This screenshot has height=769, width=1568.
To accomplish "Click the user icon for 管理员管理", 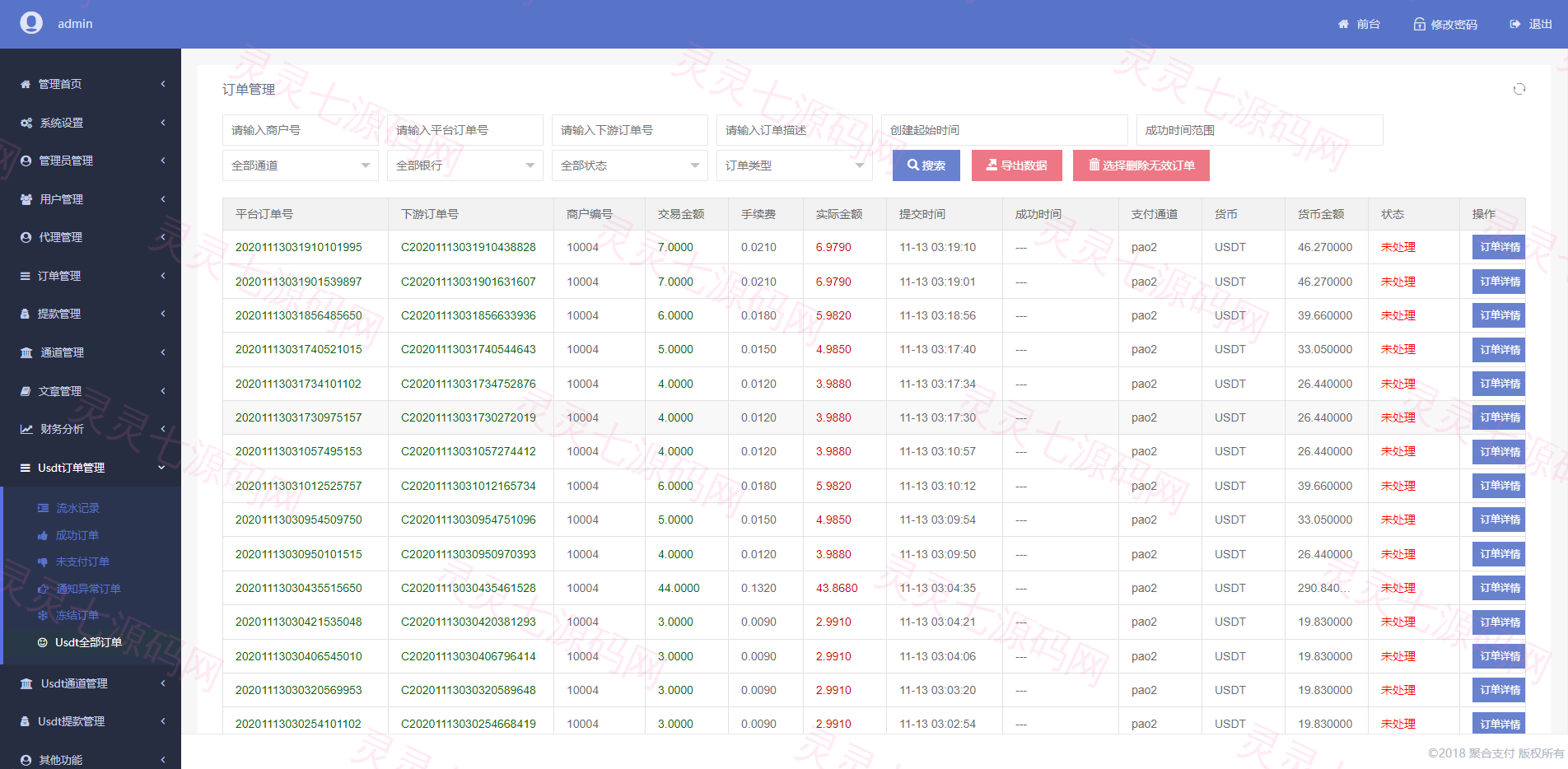I will pyautogui.click(x=26, y=161).
